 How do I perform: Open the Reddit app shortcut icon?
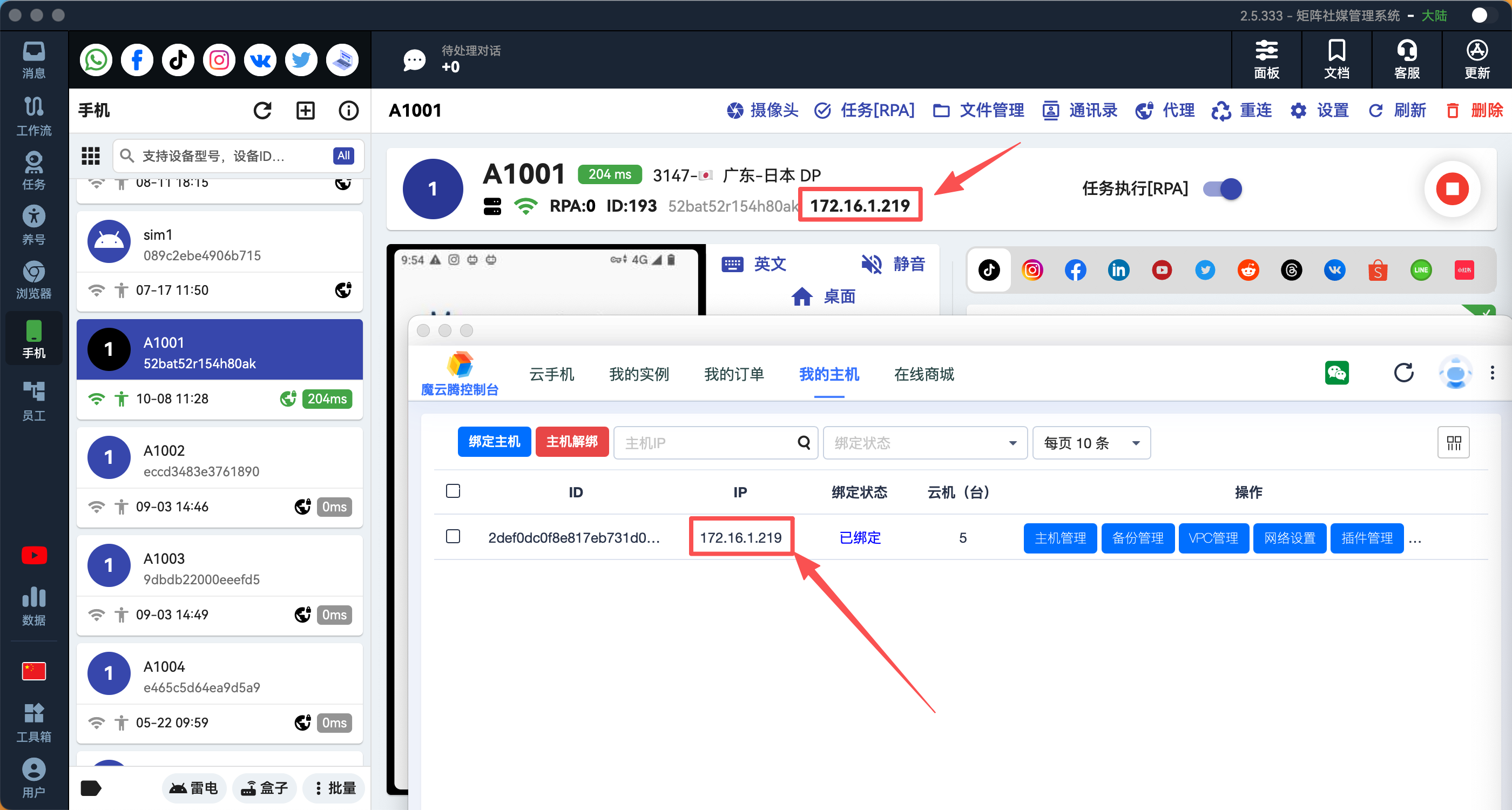[x=1248, y=270]
